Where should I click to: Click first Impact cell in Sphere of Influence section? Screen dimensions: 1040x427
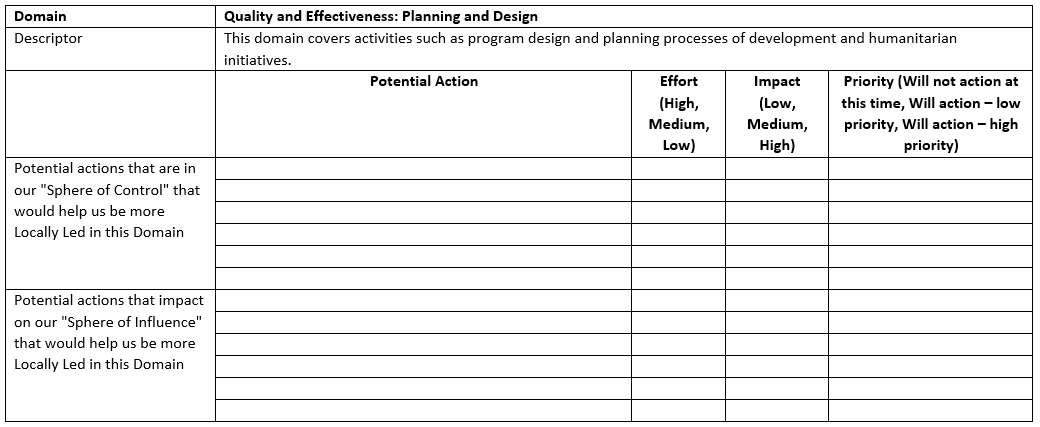click(776, 300)
